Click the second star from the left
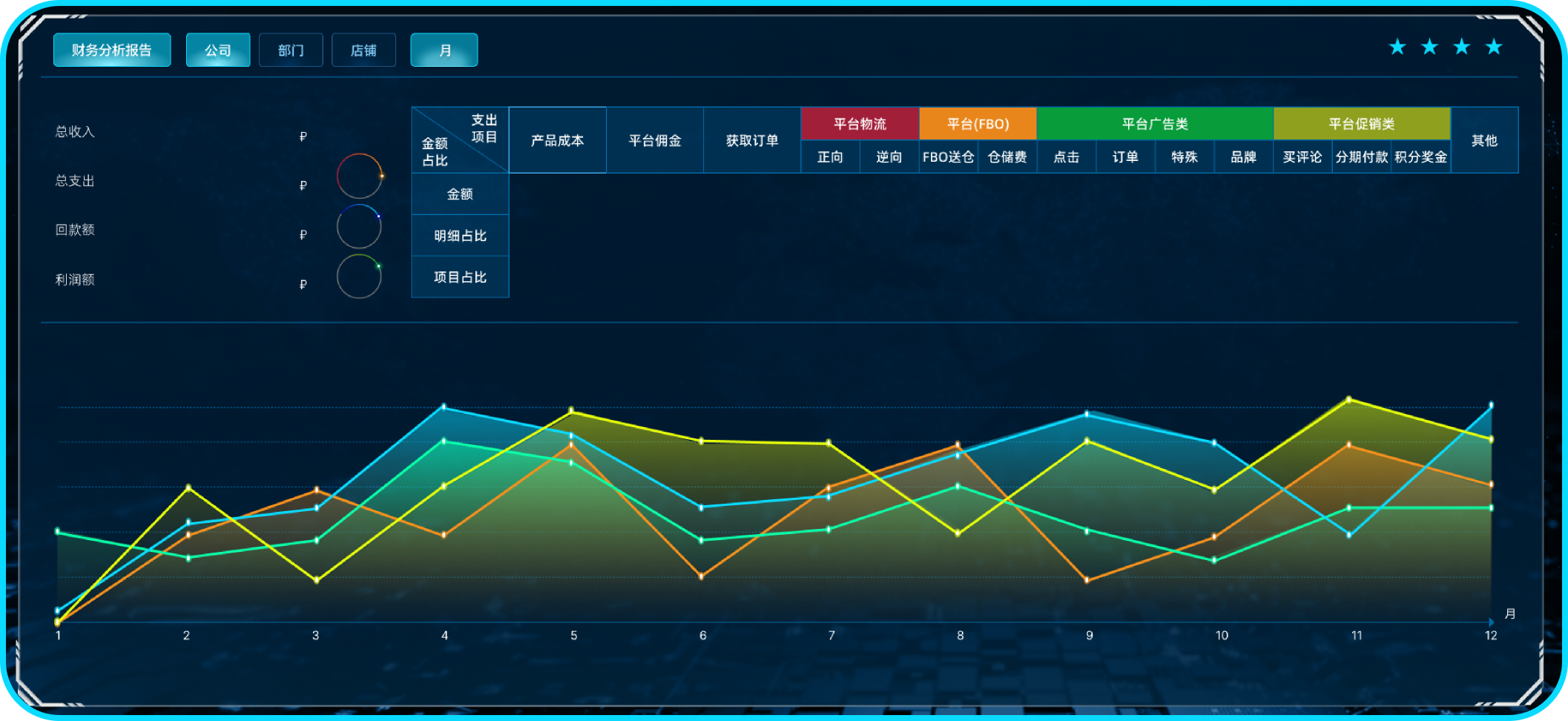1568x721 pixels. (1429, 47)
